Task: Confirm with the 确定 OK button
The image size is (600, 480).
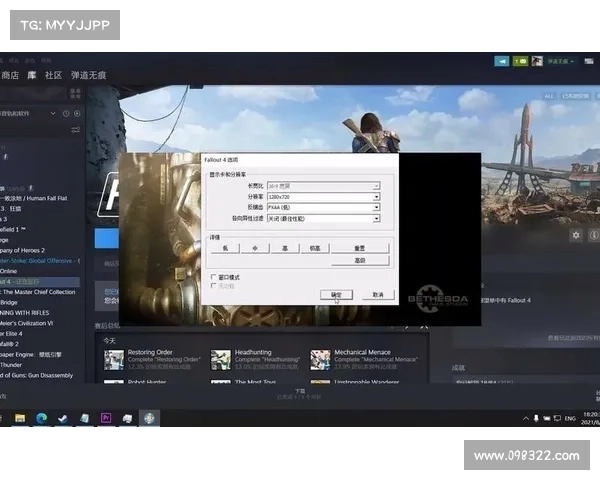Action: 336,294
